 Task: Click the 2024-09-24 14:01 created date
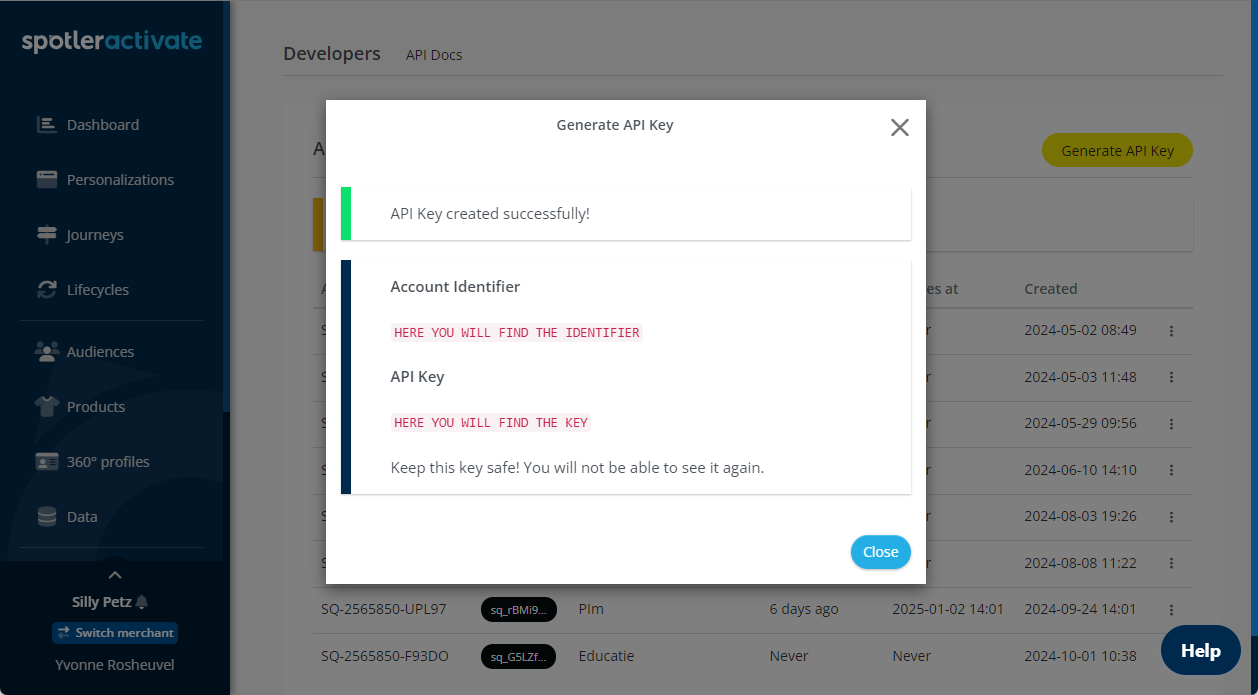tap(1080, 609)
